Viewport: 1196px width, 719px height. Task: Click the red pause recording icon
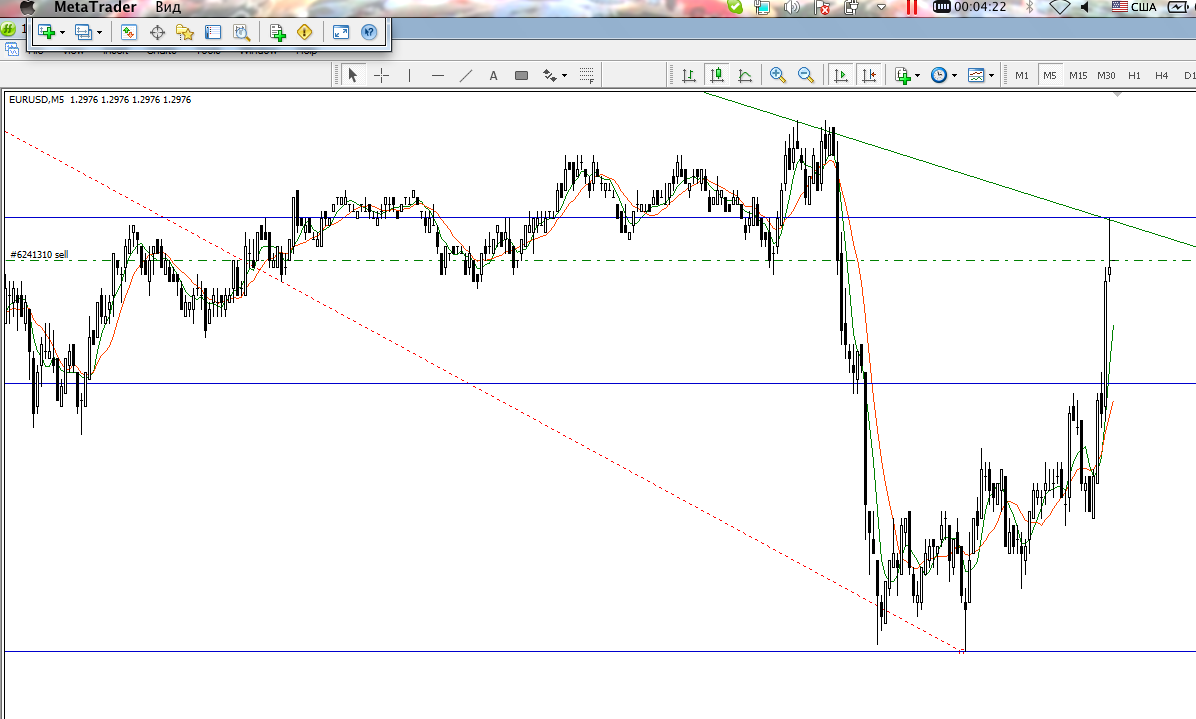911,7
